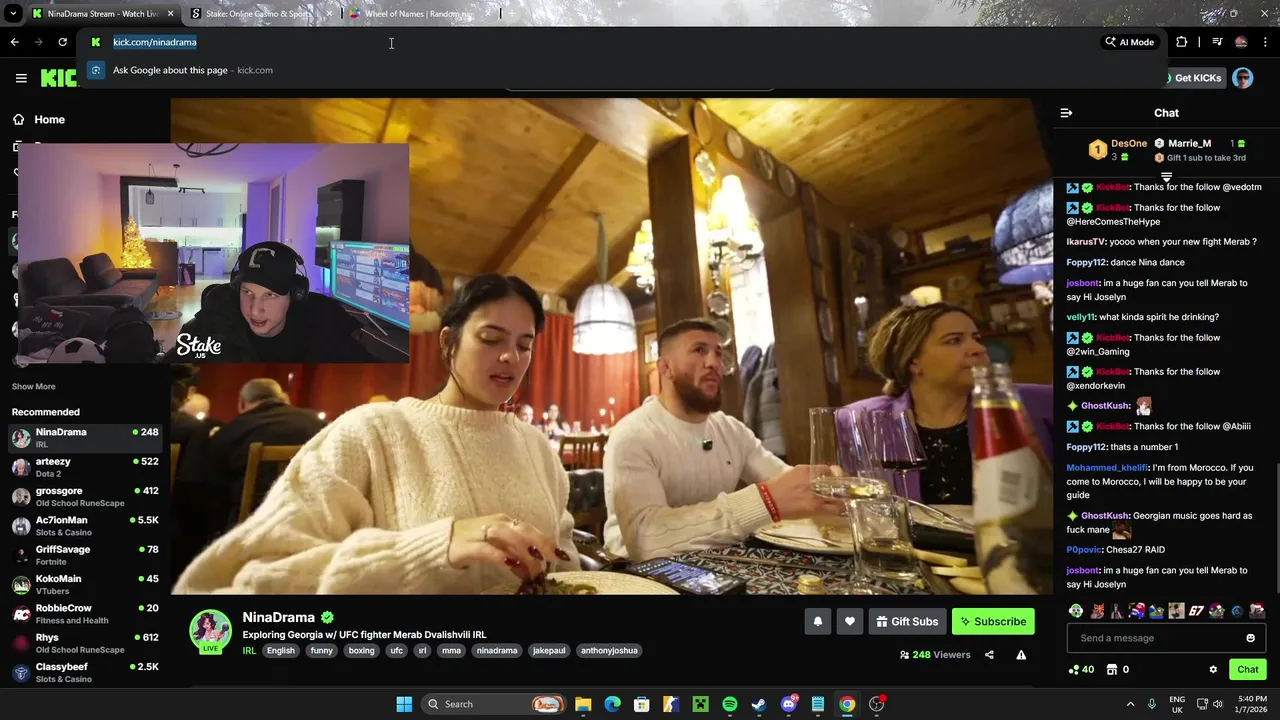The image size is (1280, 720).
Task: Click the browser back arrow
Action: coord(14,42)
